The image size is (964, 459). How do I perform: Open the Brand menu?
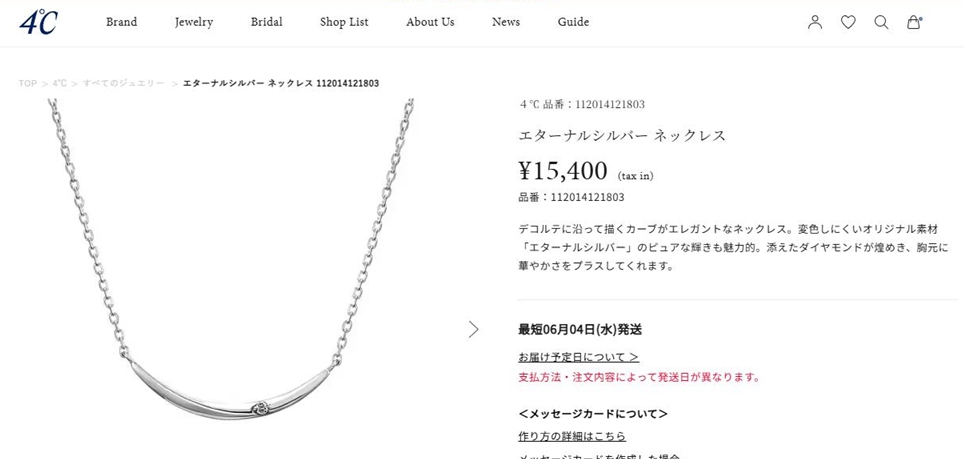tap(122, 22)
